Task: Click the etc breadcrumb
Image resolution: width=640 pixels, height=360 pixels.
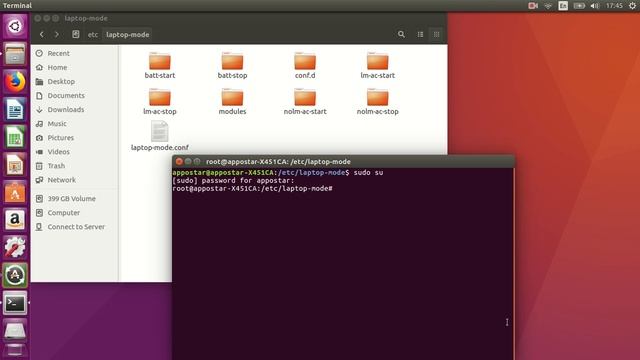Action: point(93,35)
